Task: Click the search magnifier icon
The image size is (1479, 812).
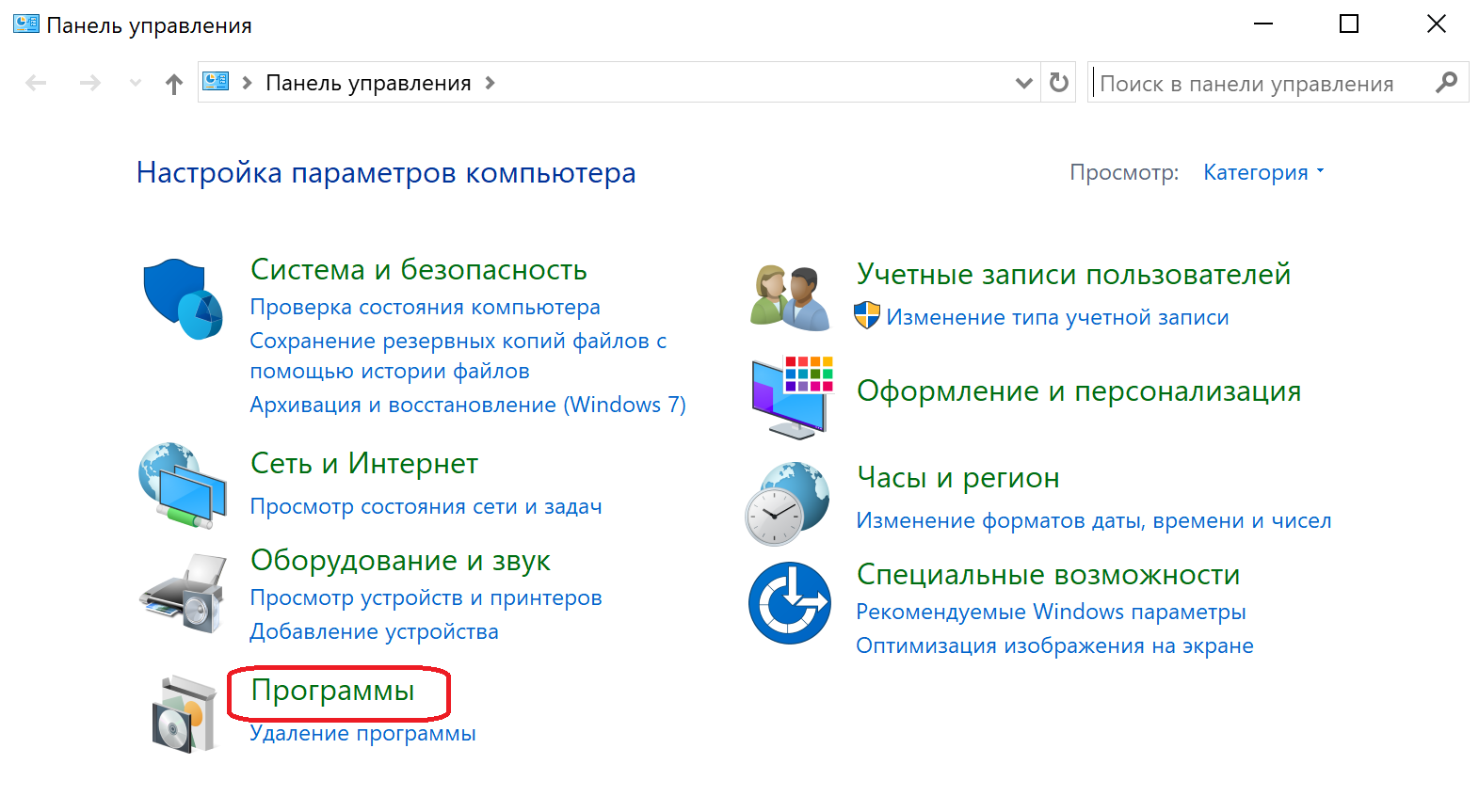Action: pyautogui.click(x=1446, y=83)
